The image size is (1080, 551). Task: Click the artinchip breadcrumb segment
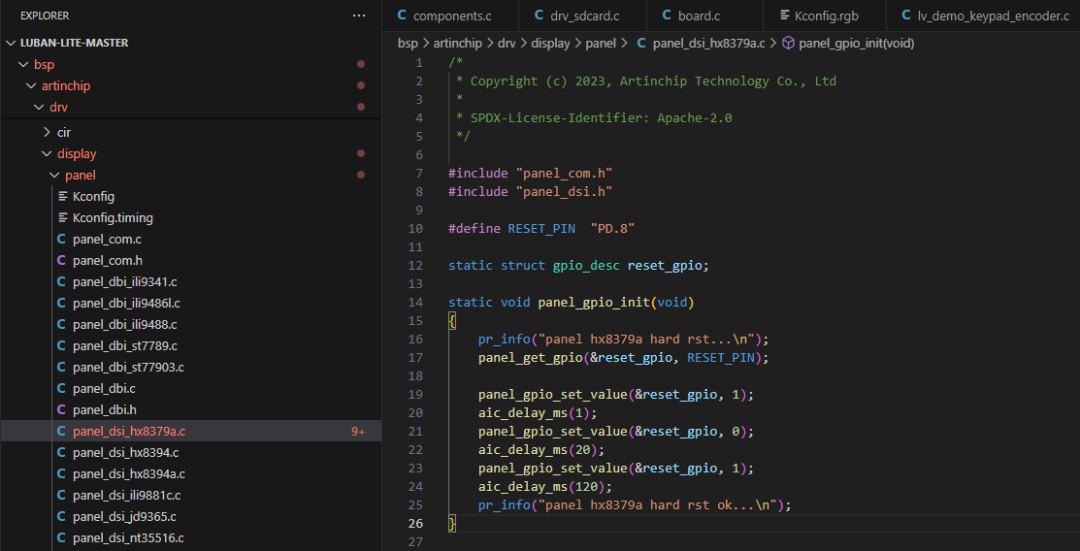(x=458, y=43)
